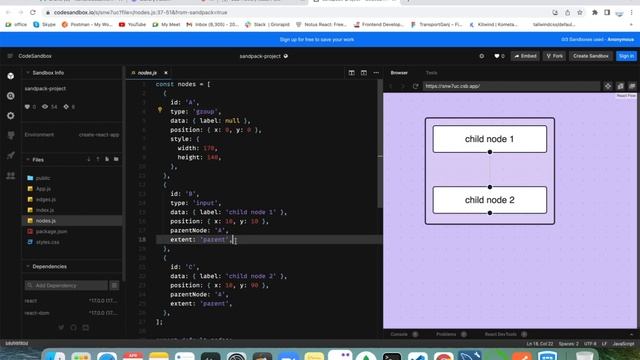Screen dimensions: 640x360
Task: Open Sandbox Info sidebar icon
Action: coord(11,76)
